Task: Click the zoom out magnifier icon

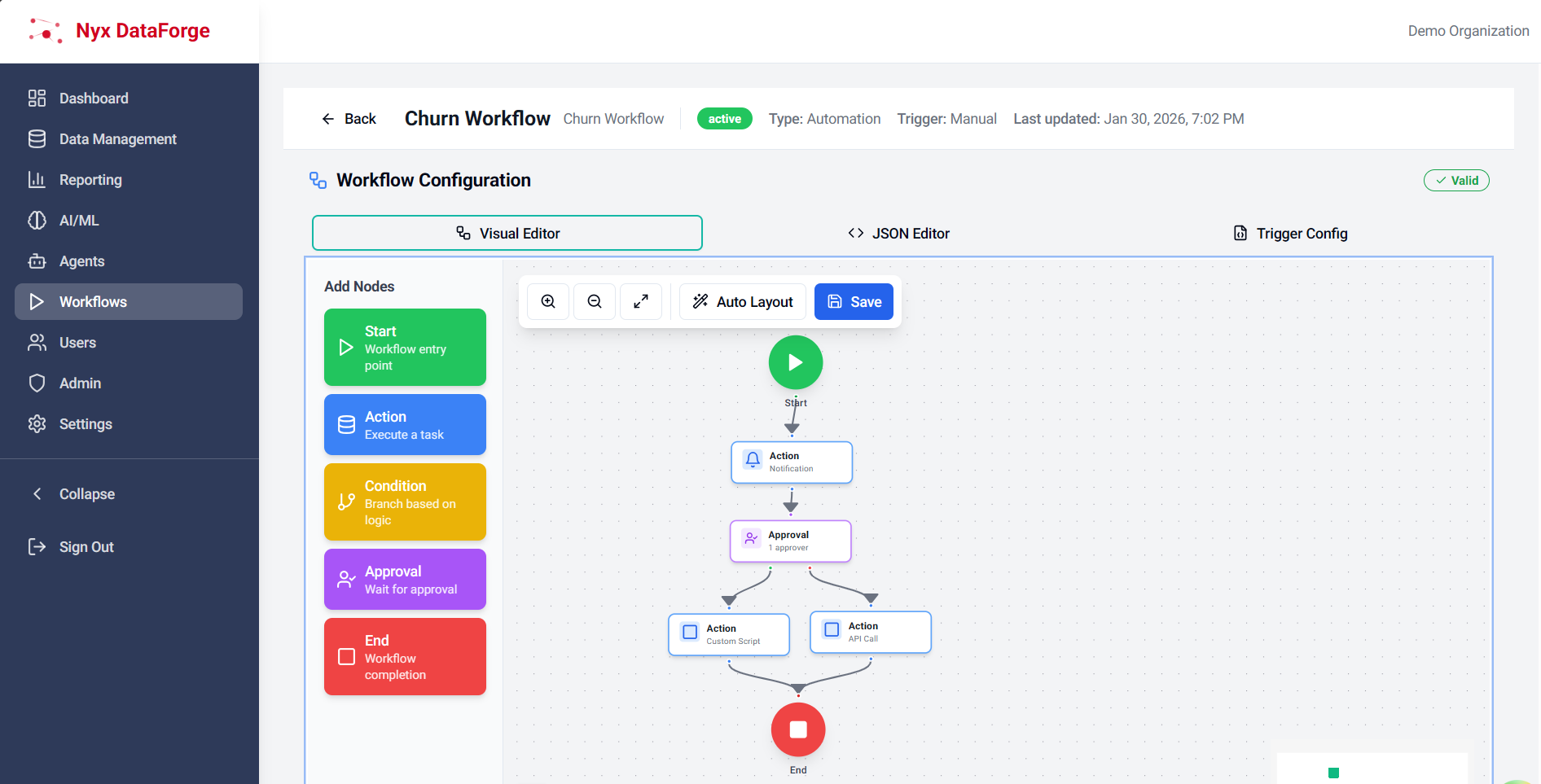Action: click(x=595, y=302)
